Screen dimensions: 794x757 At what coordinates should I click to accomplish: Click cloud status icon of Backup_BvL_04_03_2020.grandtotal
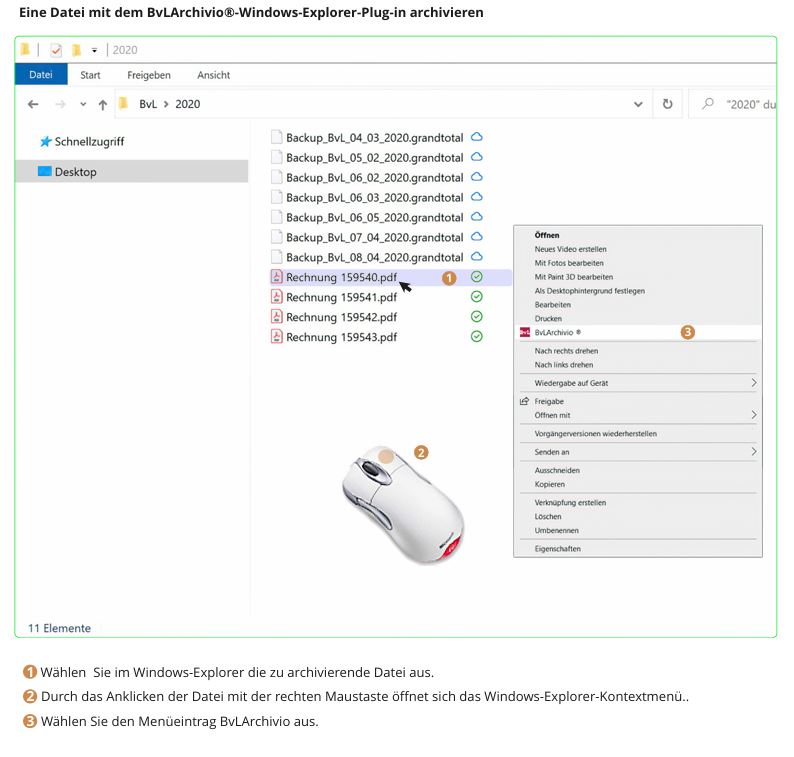tap(477, 137)
